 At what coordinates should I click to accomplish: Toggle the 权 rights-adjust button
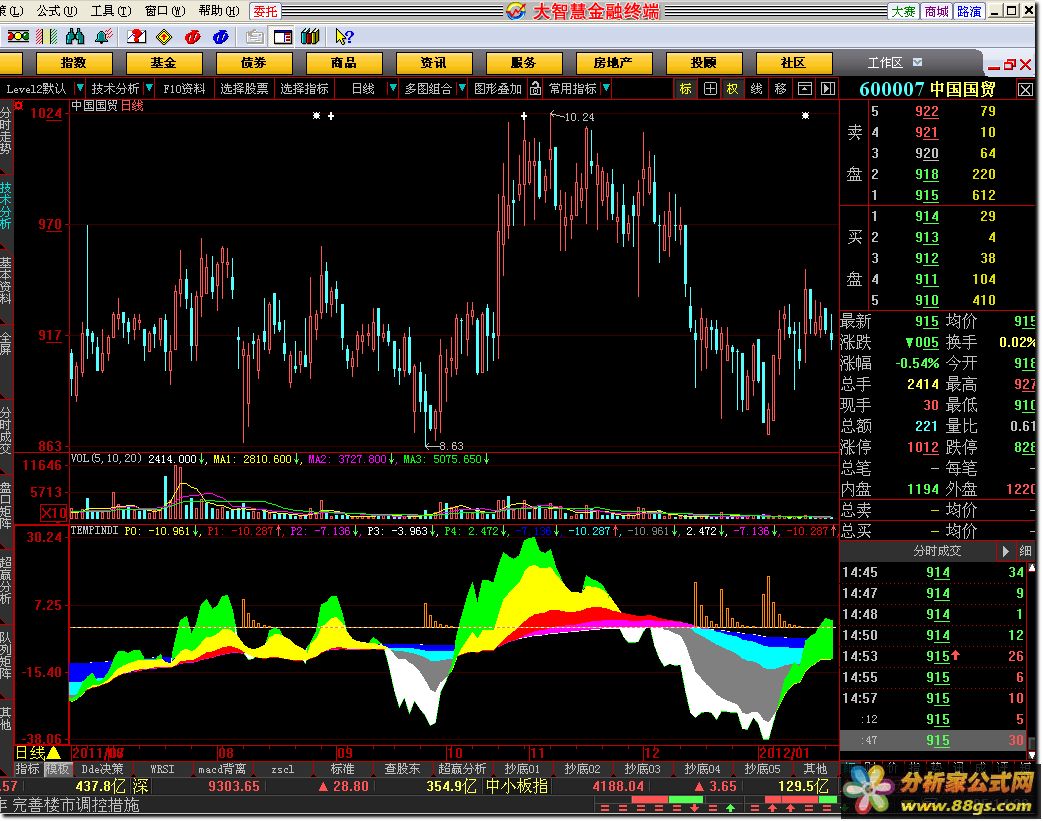732,88
